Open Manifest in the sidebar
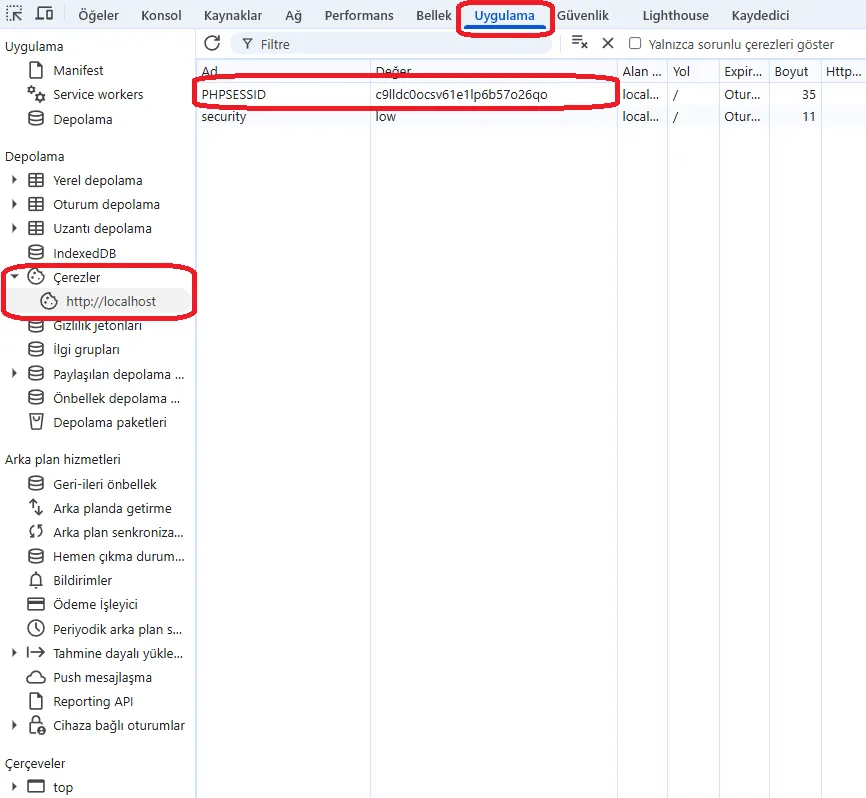The image size is (866, 798). 78,71
